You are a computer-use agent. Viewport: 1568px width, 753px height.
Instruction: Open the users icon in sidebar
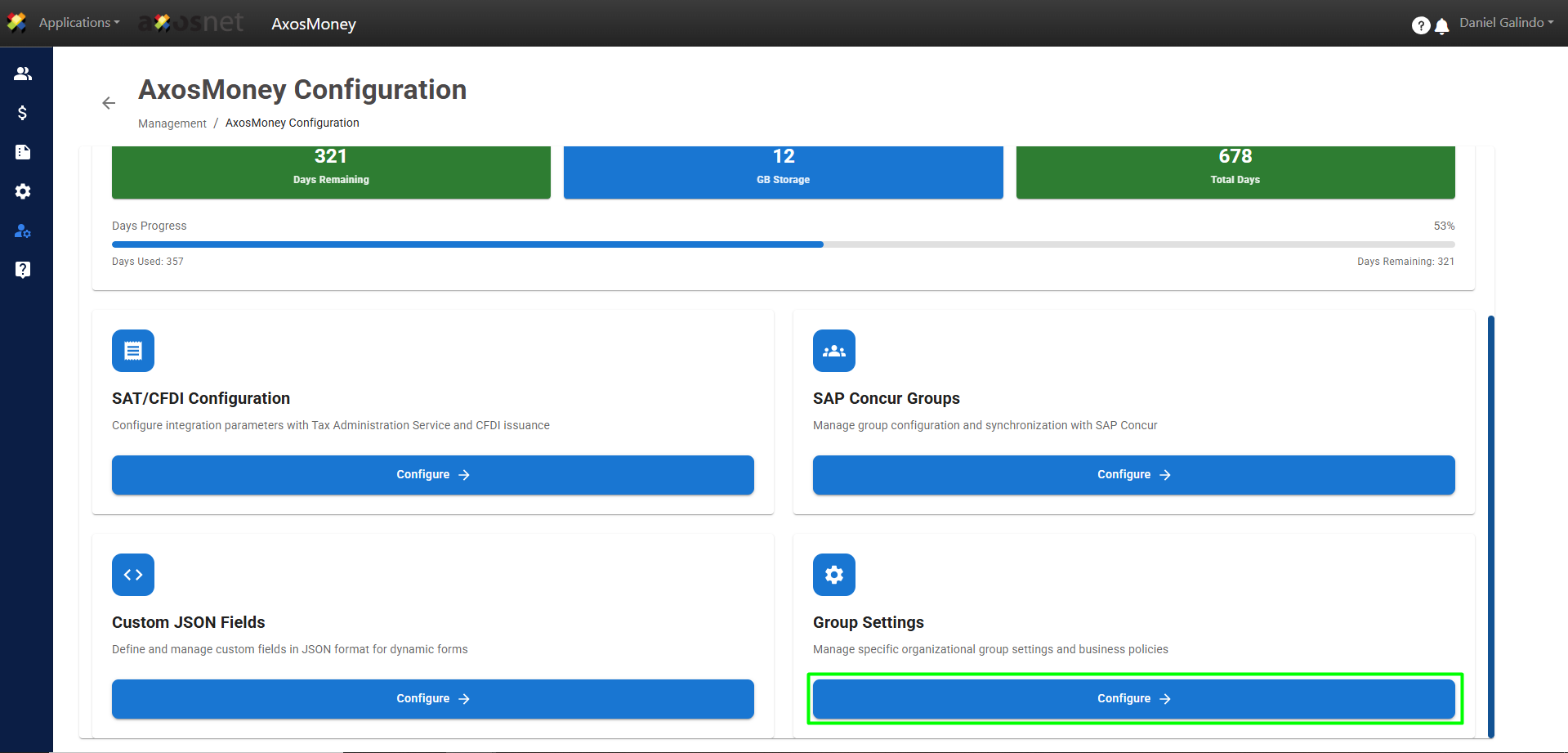[23, 74]
